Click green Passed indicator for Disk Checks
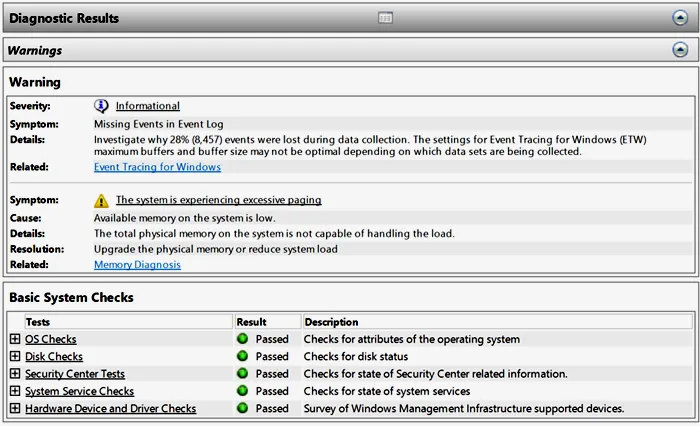 [x=242, y=357]
